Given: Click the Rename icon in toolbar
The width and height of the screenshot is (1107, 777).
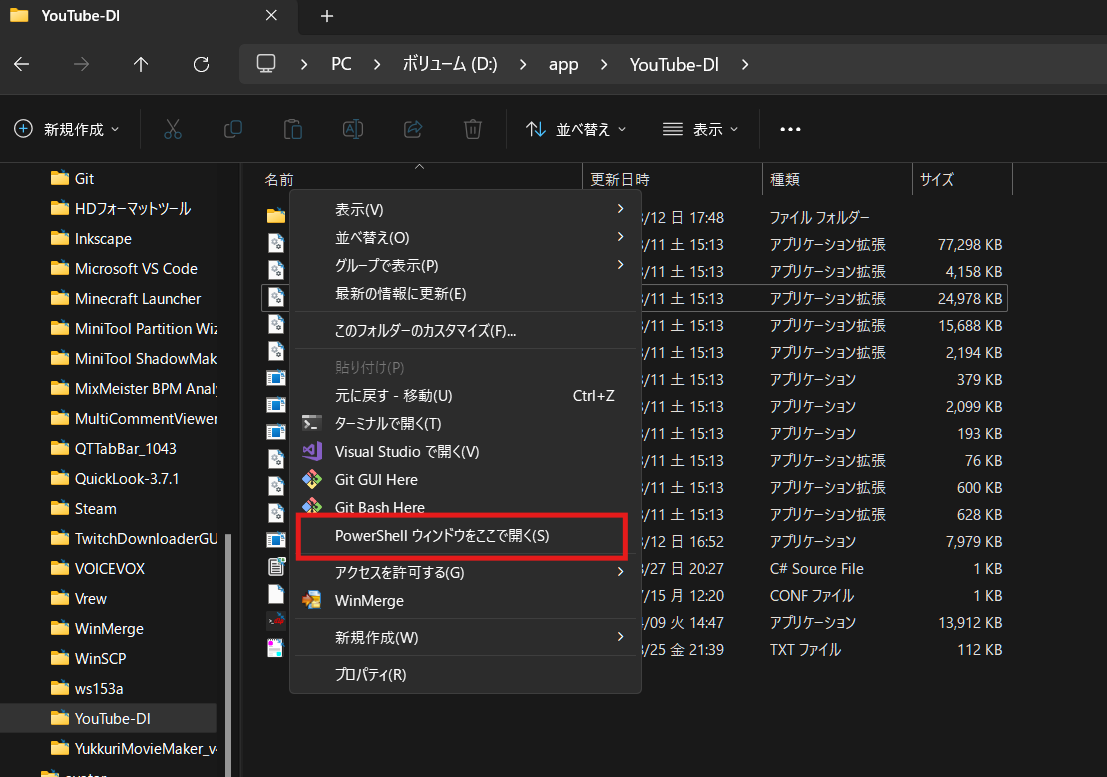Looking at the screenshot, I should (353, 129).
